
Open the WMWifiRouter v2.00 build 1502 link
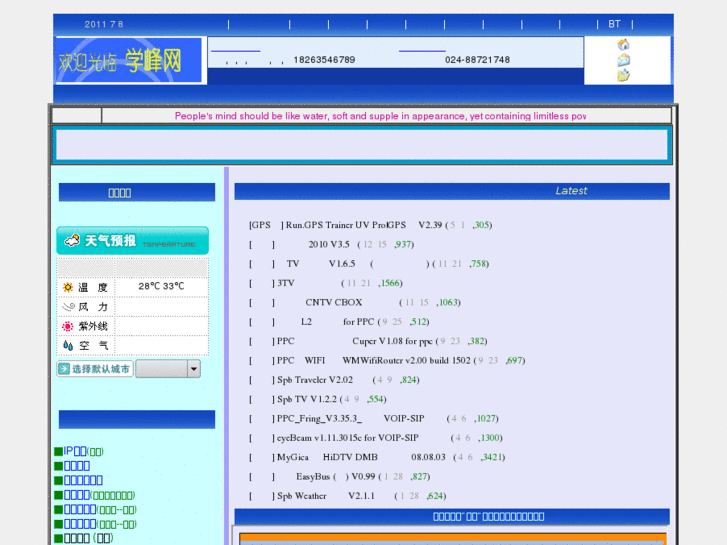[405, 360]
